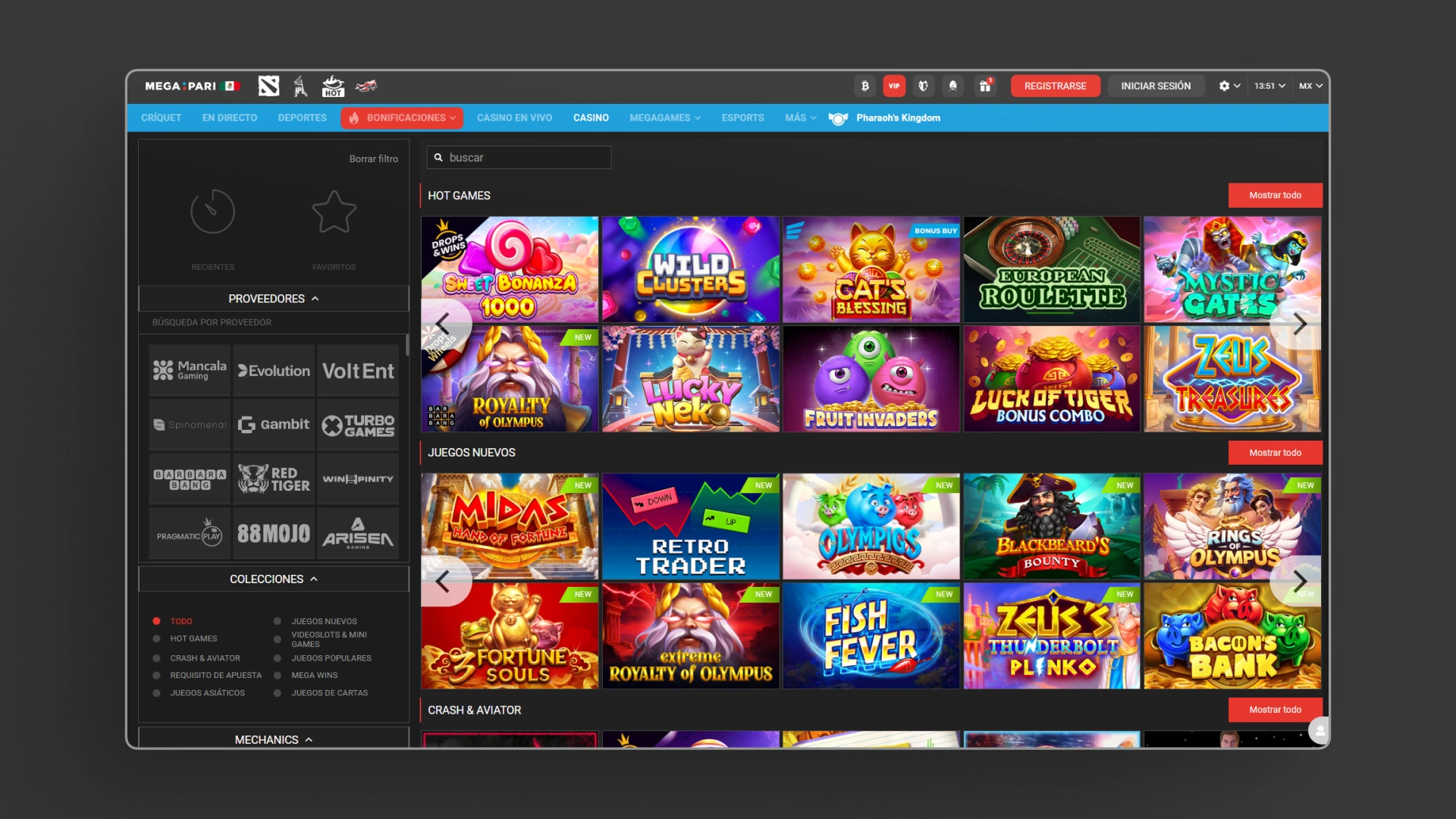Open the Casino tab
Screen dimensions: 1456x819
coord(591,118)
